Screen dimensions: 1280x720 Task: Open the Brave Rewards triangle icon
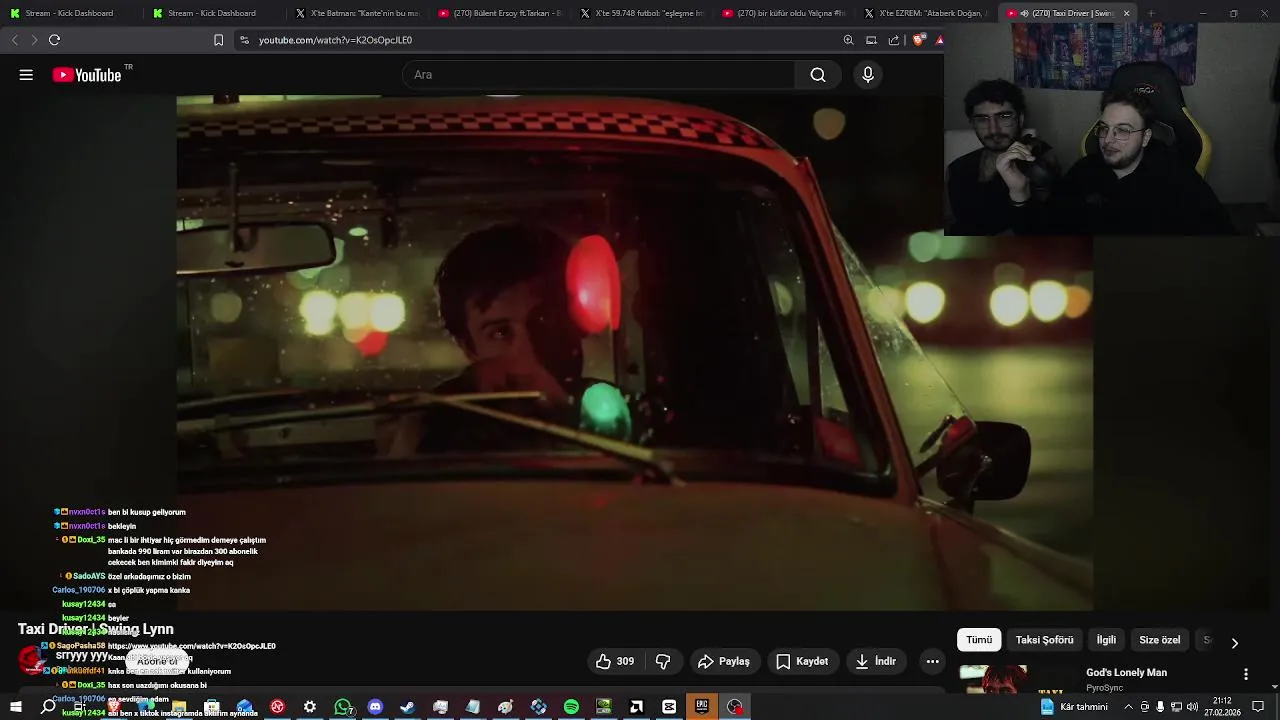tap(939, 40)
